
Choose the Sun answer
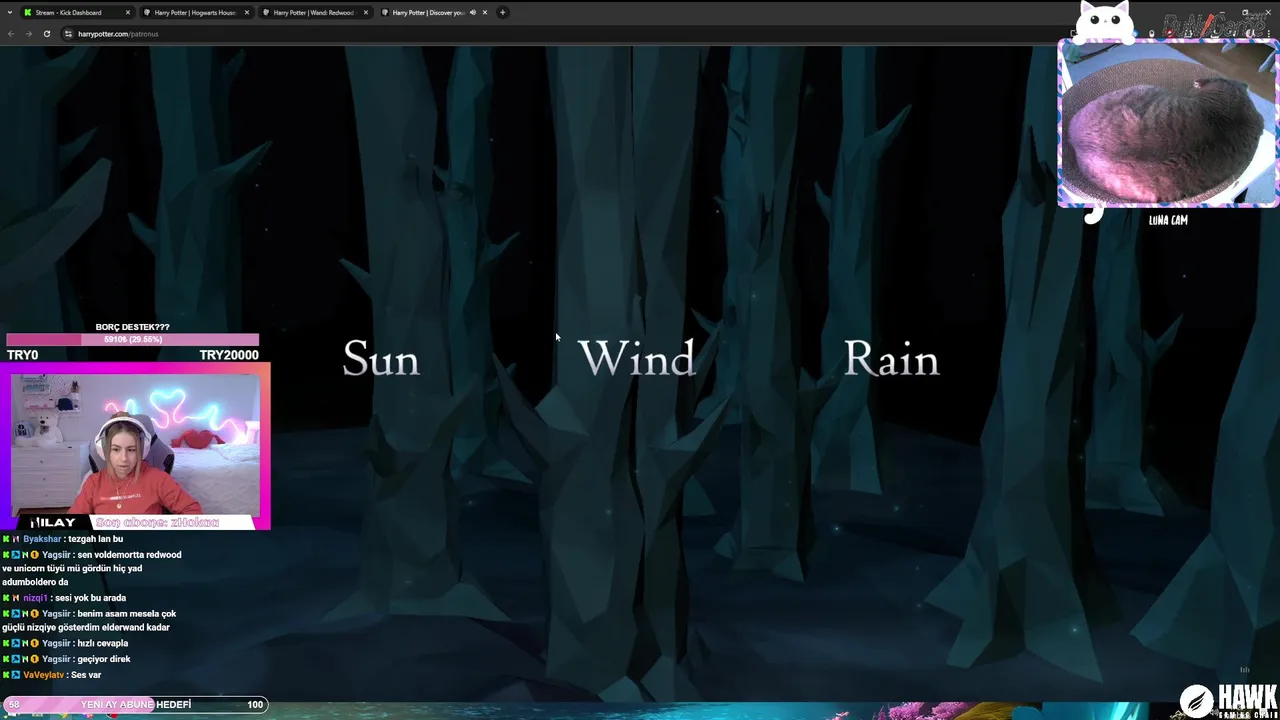pos(381,359)
